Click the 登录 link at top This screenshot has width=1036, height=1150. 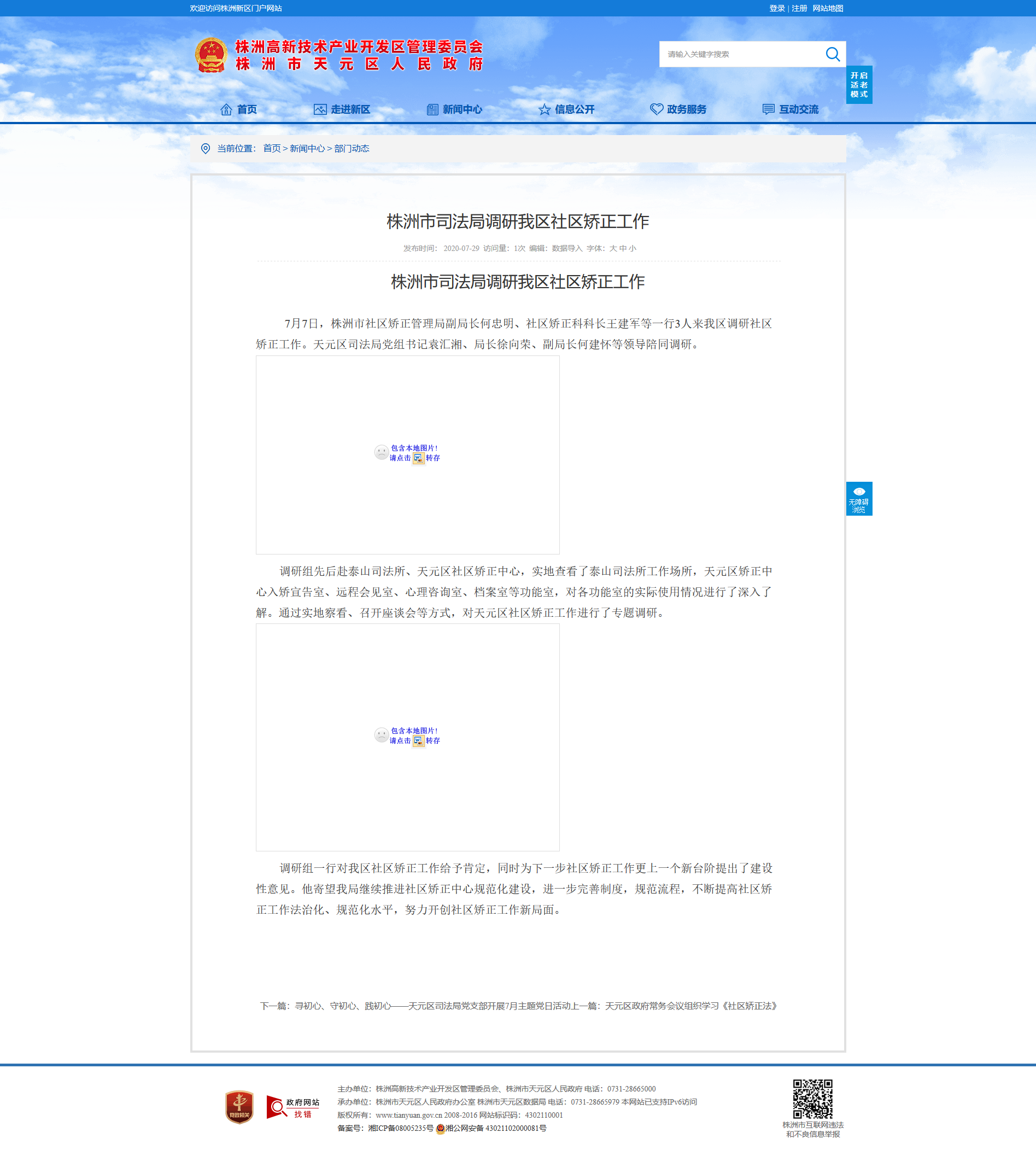point(777,9)
